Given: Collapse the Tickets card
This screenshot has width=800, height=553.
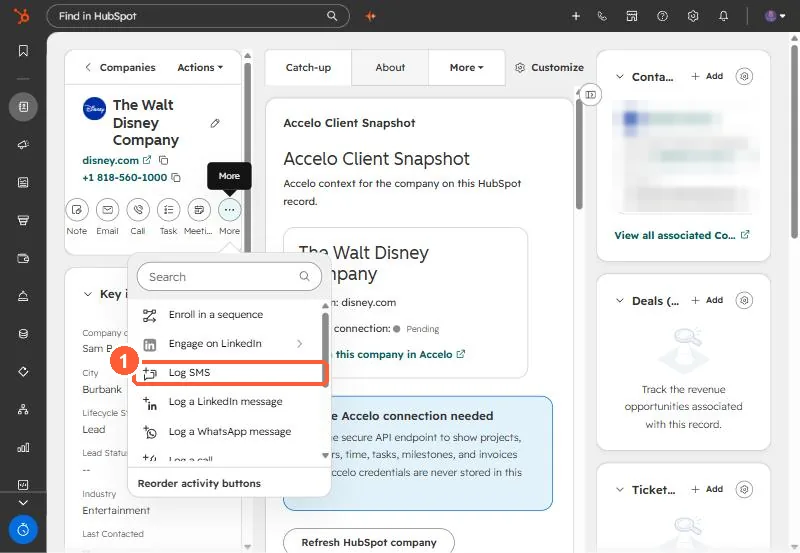Looking at the screenshot, I should click(x=620, y=490).
